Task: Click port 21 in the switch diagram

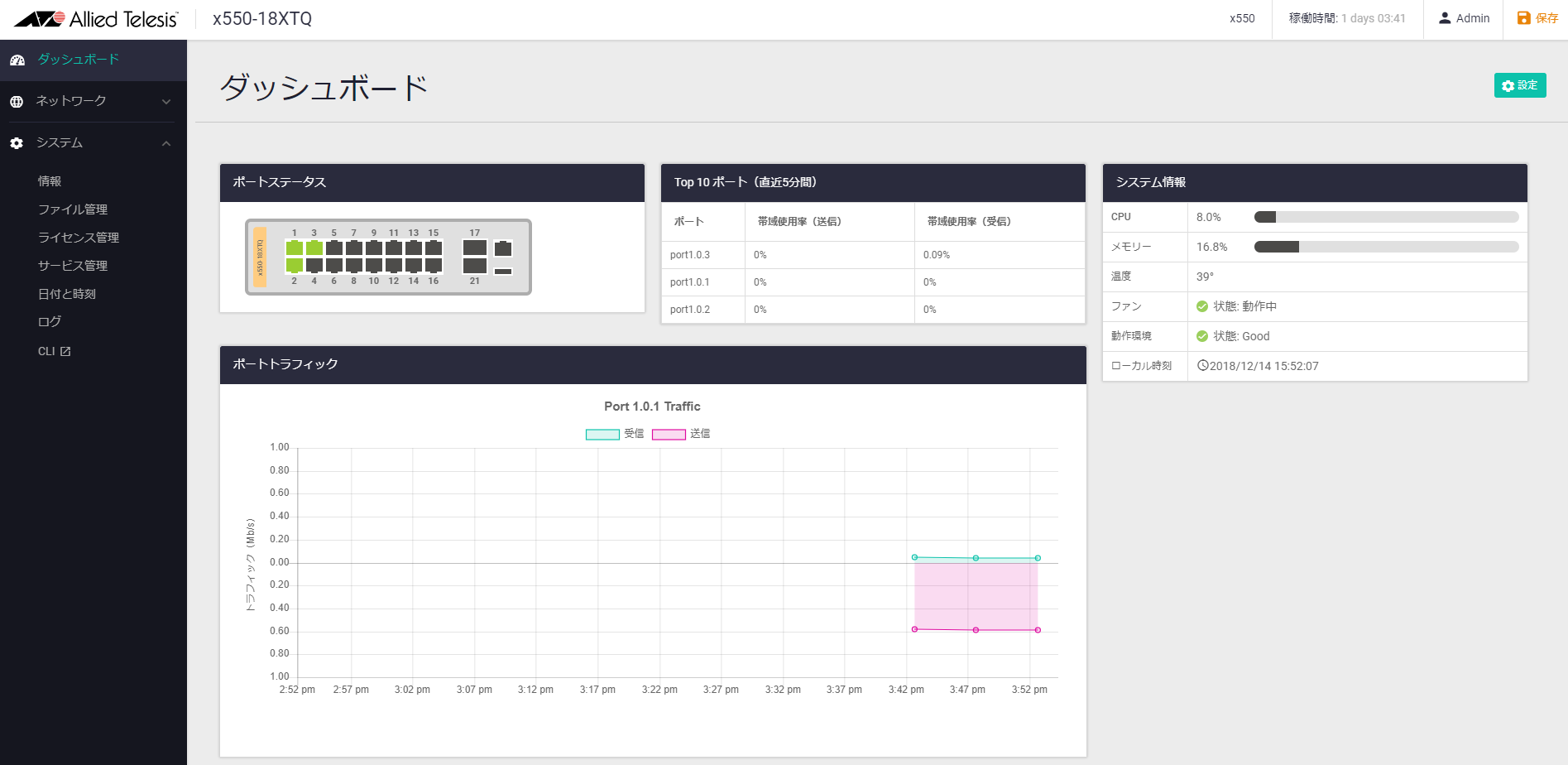Action: click(474, 266)
